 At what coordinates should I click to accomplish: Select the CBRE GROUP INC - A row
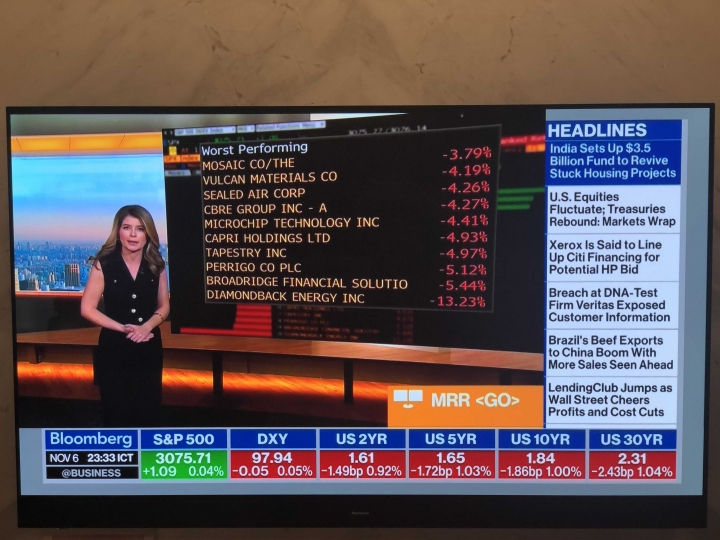(x=346, y=206)
